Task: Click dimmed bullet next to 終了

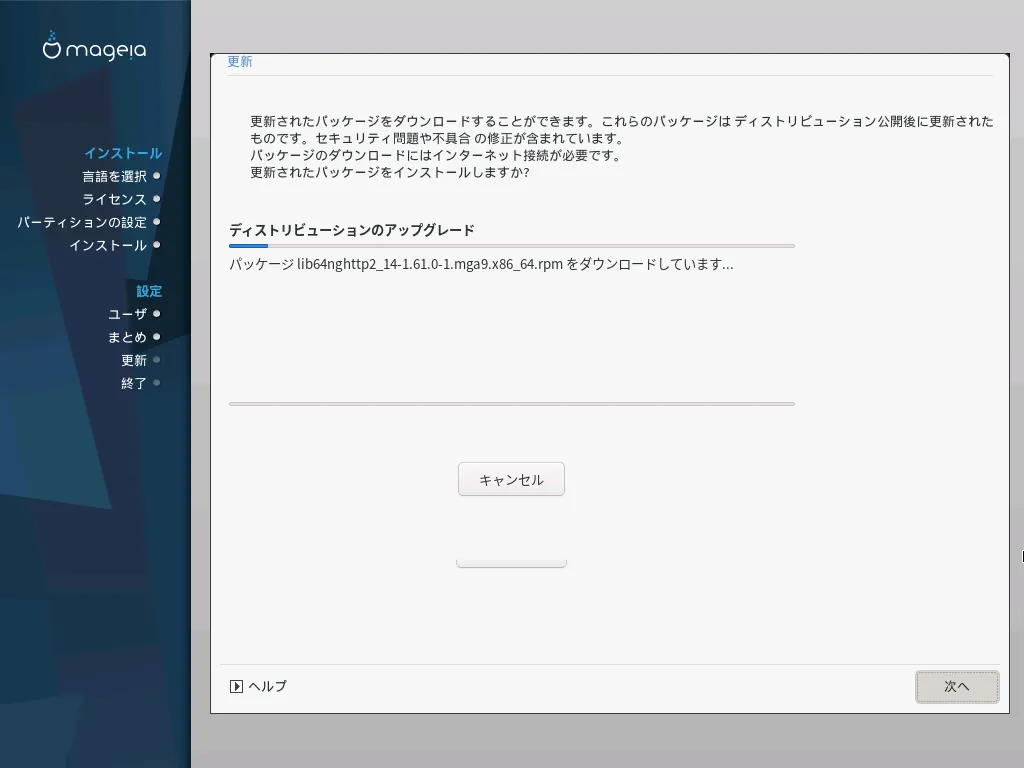Action: pyautogui.click(x=157, y=383)
